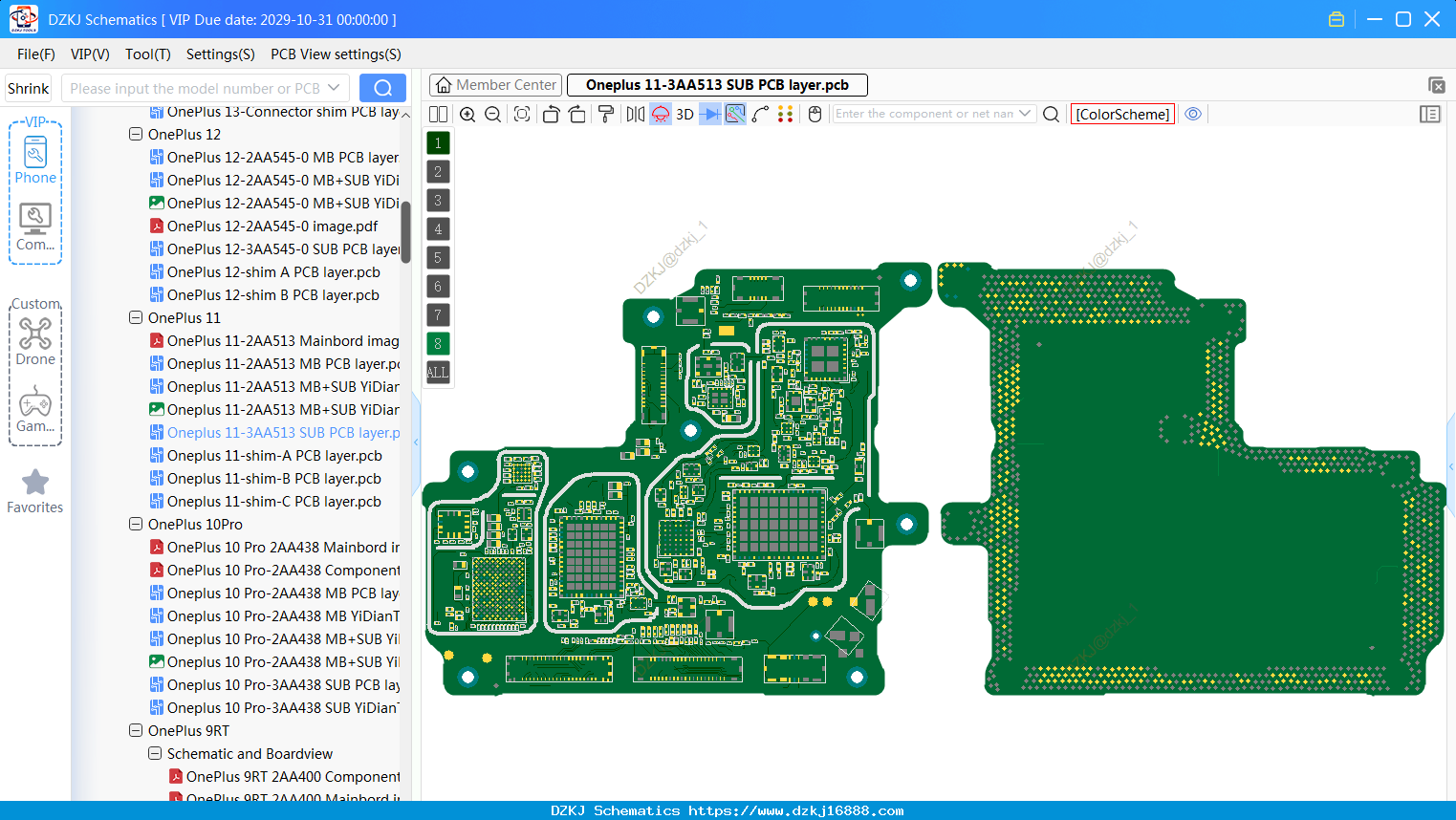Viewport: 1456px width, 820px height.
Task: Switch to 3D view
Action: click(685, 114)
